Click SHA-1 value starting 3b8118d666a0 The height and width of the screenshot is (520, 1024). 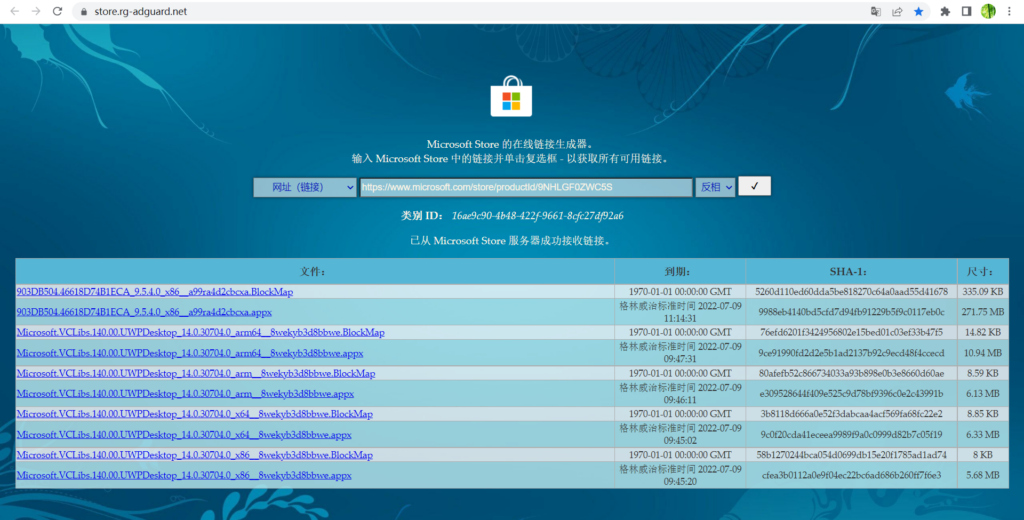pyautogui.click(x=852, y=414)
